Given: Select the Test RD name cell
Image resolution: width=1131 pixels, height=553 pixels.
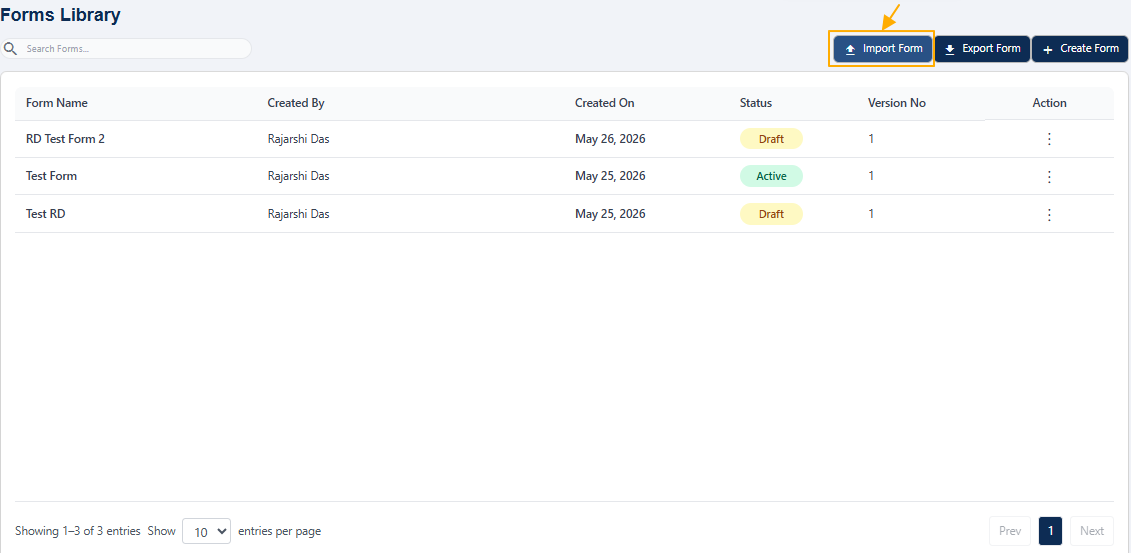Looking at the screenshot, I should tap(45, 213).
